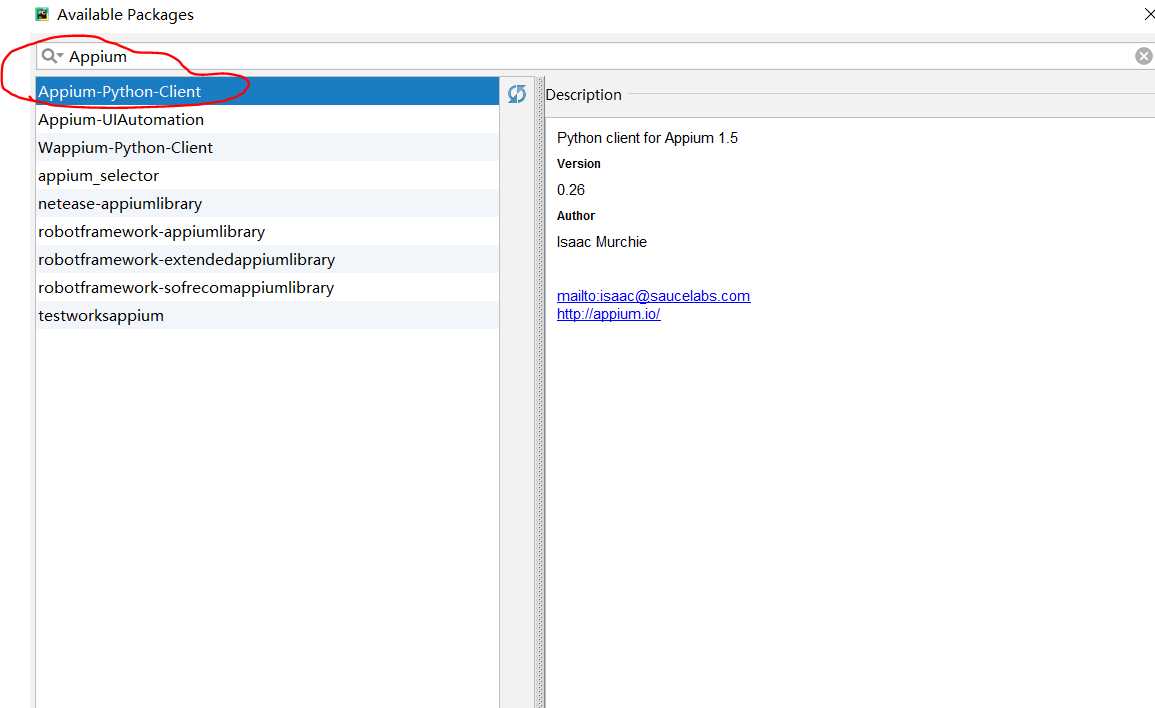Close the Available Packages window

1149,14
